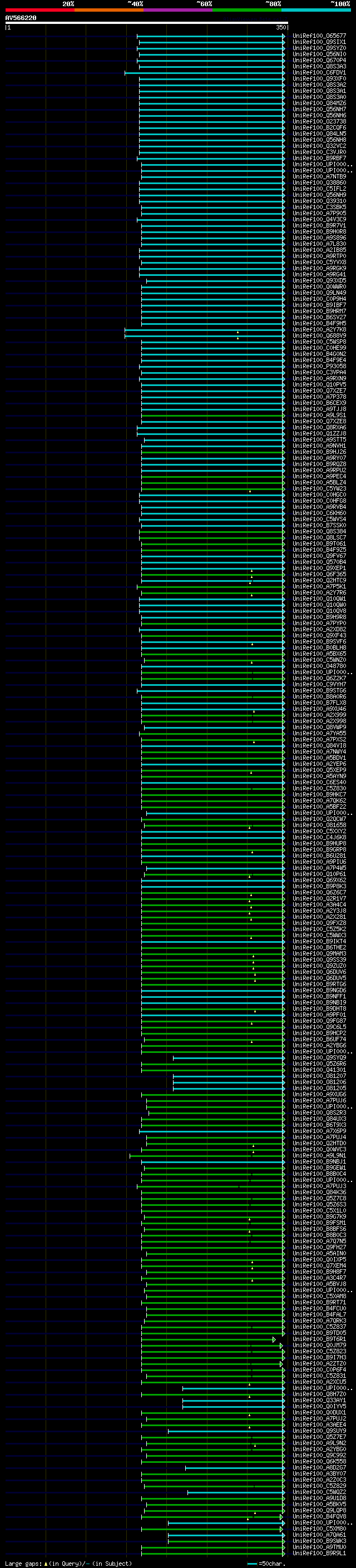Select the label UniRef100_B9NGD6
Screen dimensions: 356x1568
pyautogui.click(x=319, y=990)
